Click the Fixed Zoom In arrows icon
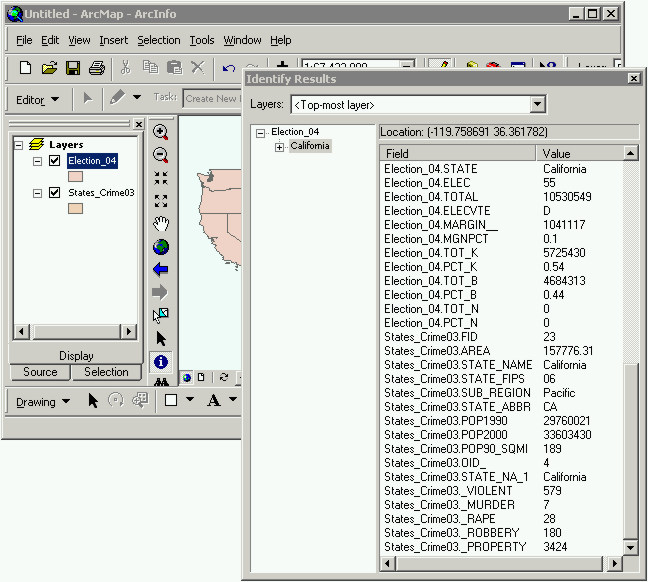This screenshot has height=582, width=648. [161, 178]
